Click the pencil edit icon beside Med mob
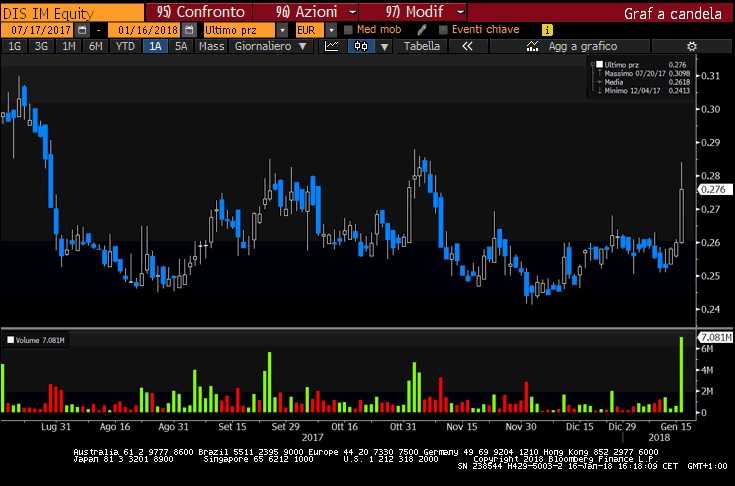 click(421, 30)
